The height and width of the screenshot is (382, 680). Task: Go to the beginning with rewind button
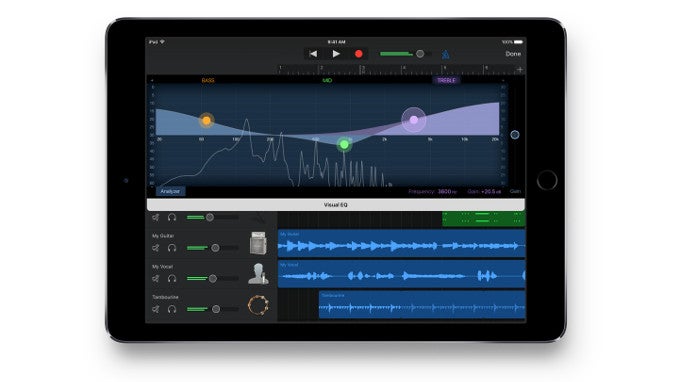[313, 54]
